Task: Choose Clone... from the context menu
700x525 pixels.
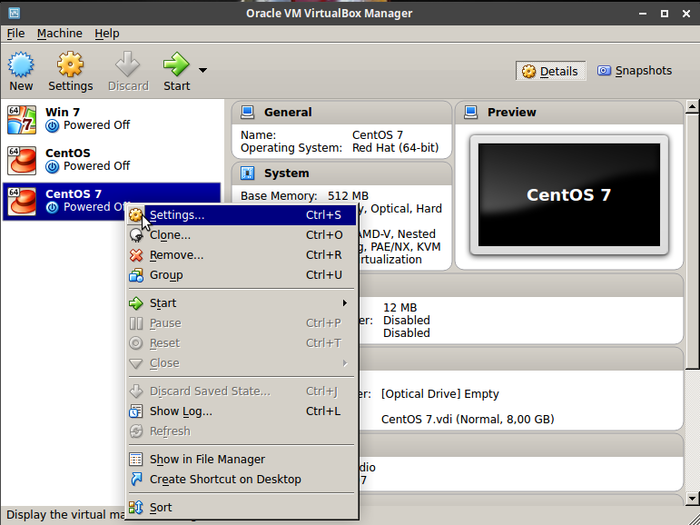Action: 242,235
